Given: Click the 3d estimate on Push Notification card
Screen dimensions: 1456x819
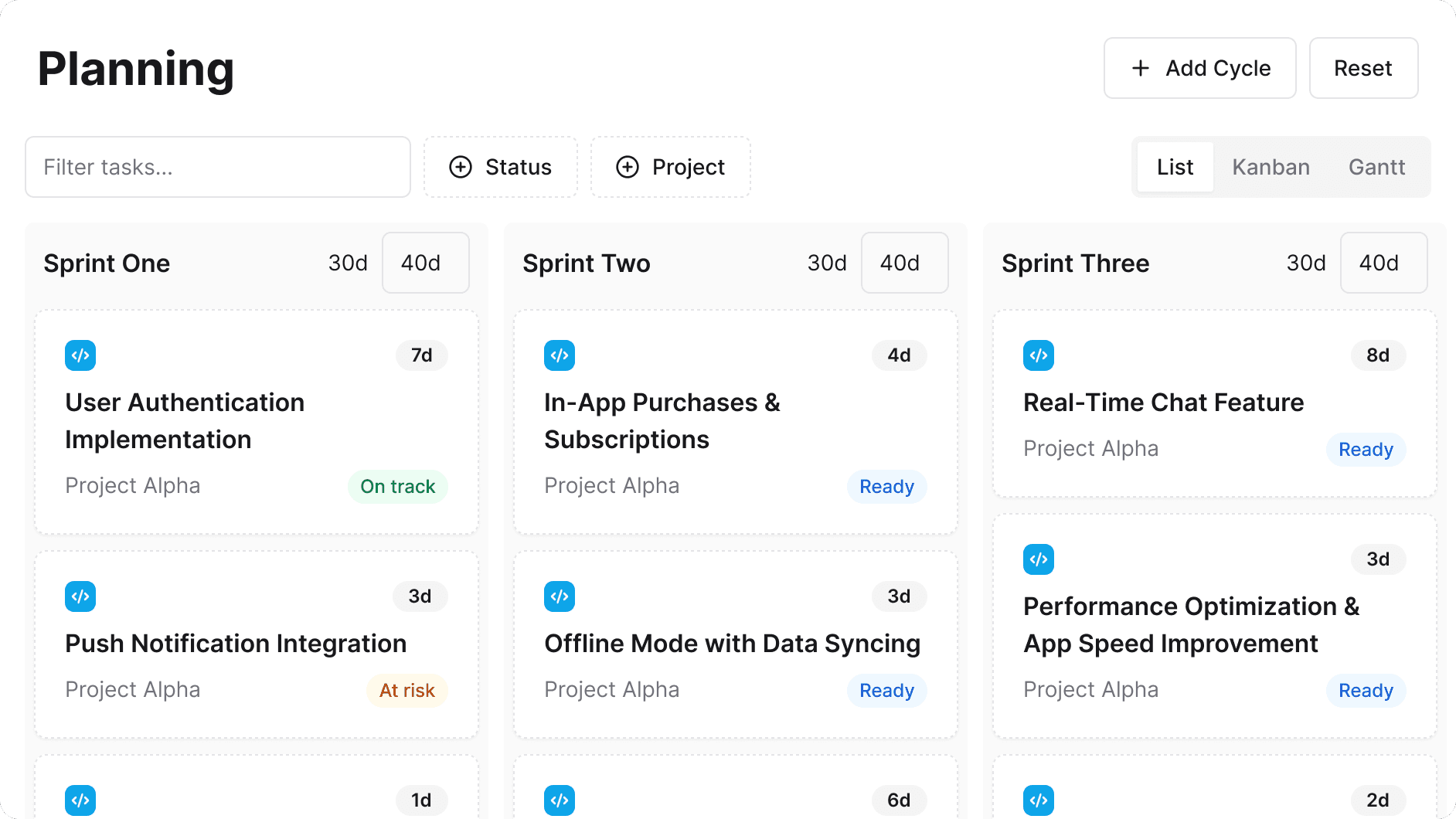Looking at the screenshot, I should 420,596.
